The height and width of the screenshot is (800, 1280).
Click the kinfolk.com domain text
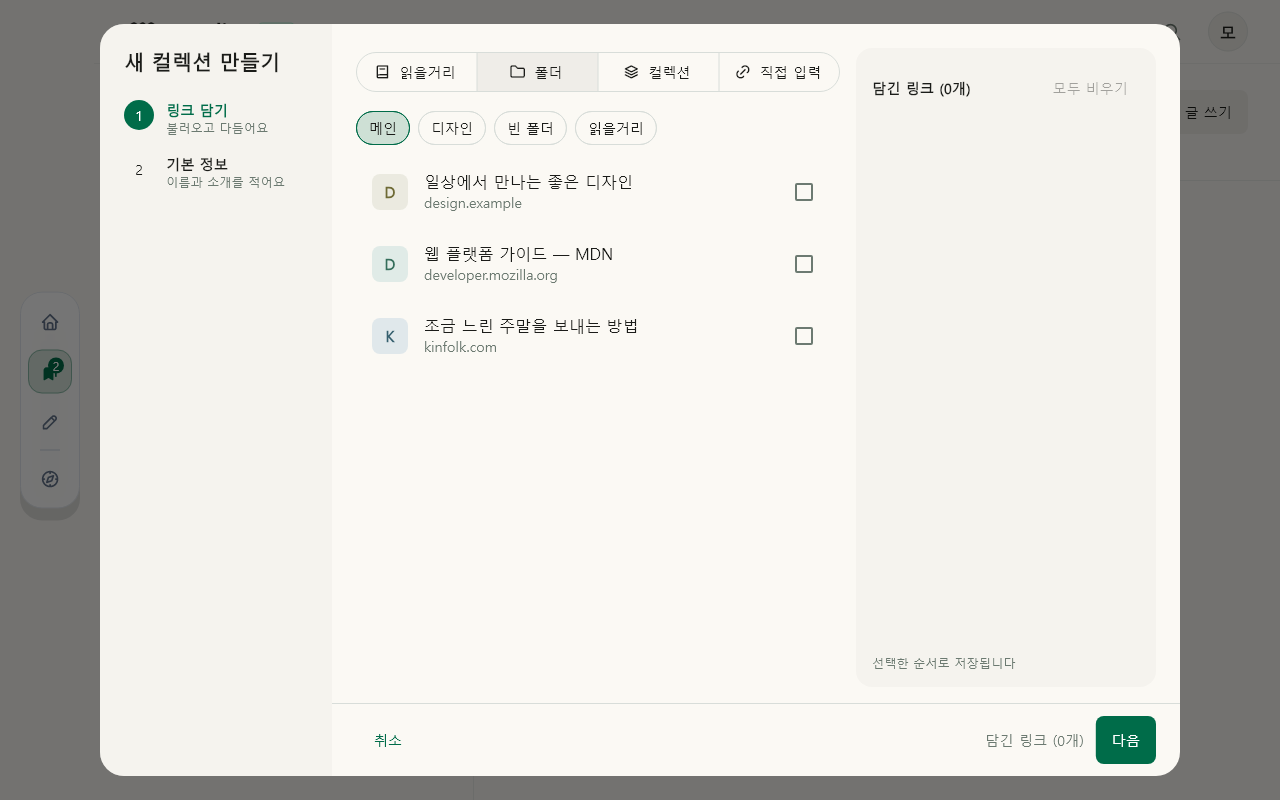coord(460,348)
